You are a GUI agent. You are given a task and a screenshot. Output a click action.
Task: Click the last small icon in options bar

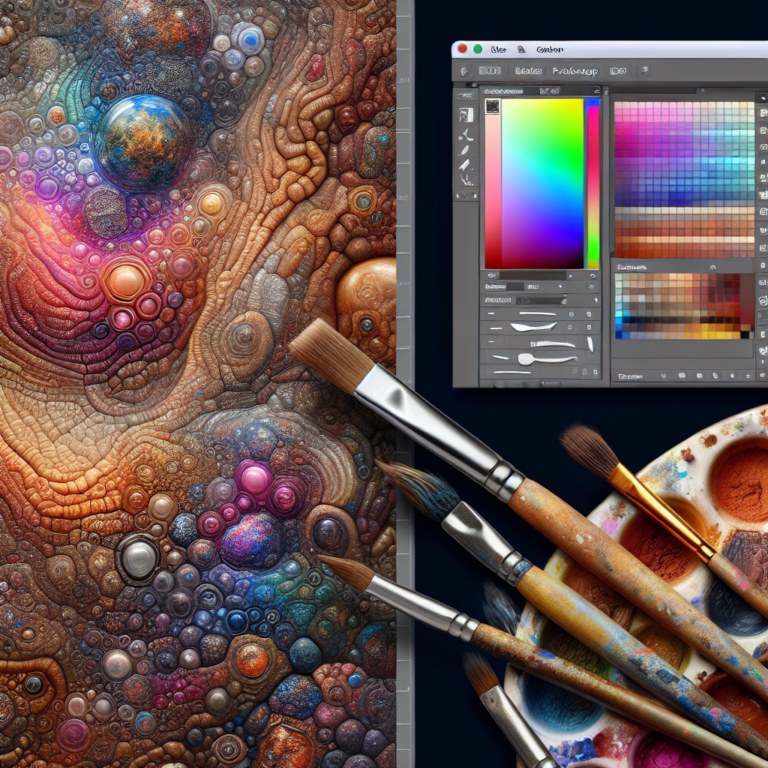point(644,71)
